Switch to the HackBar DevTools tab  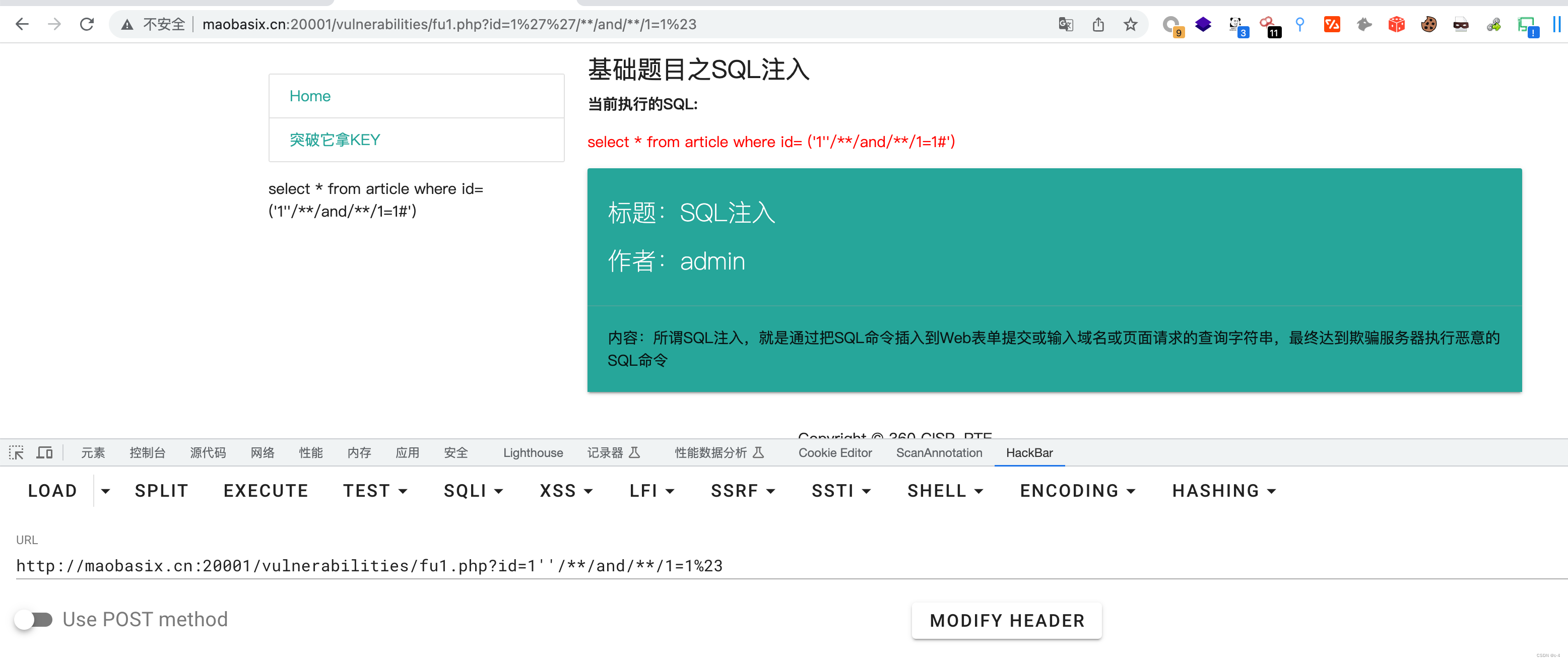1029,453
